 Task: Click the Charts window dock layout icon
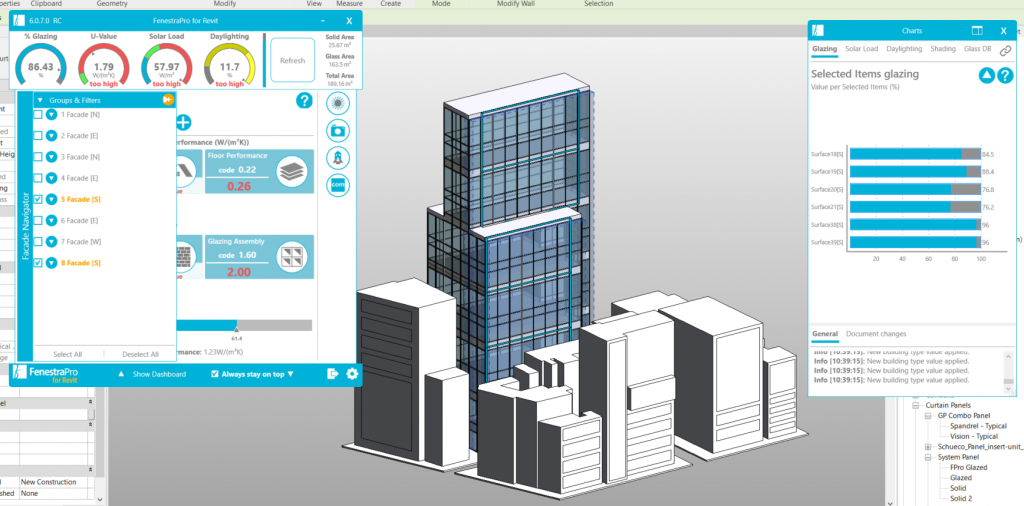[977, 31]
